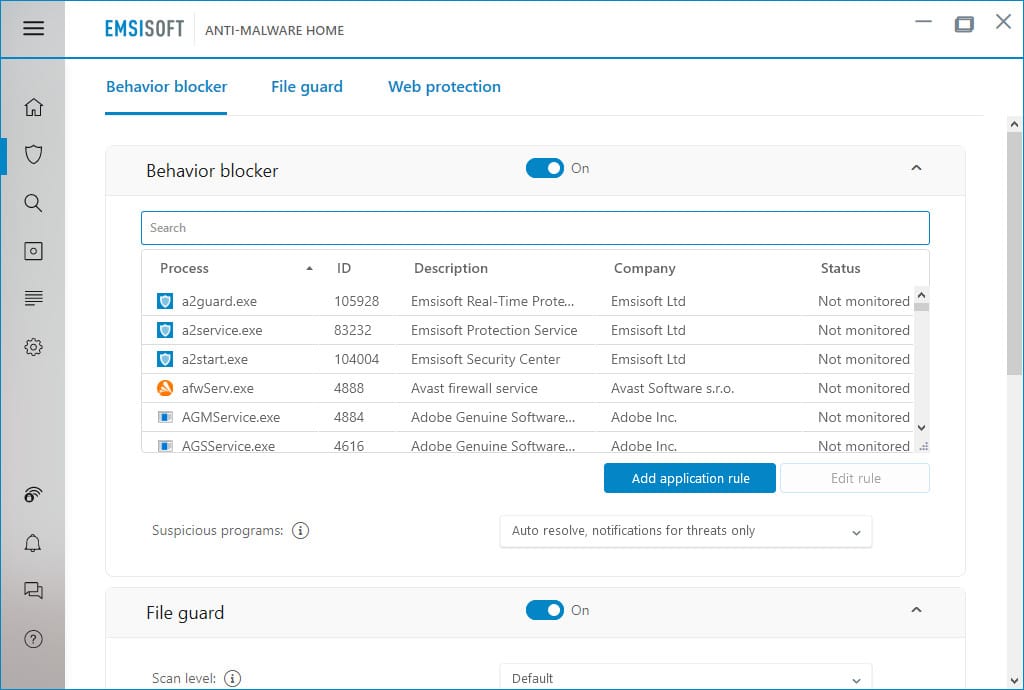Open the Suspicious programs dropdown
This screenshot has width=1024, height=690.
686,531
